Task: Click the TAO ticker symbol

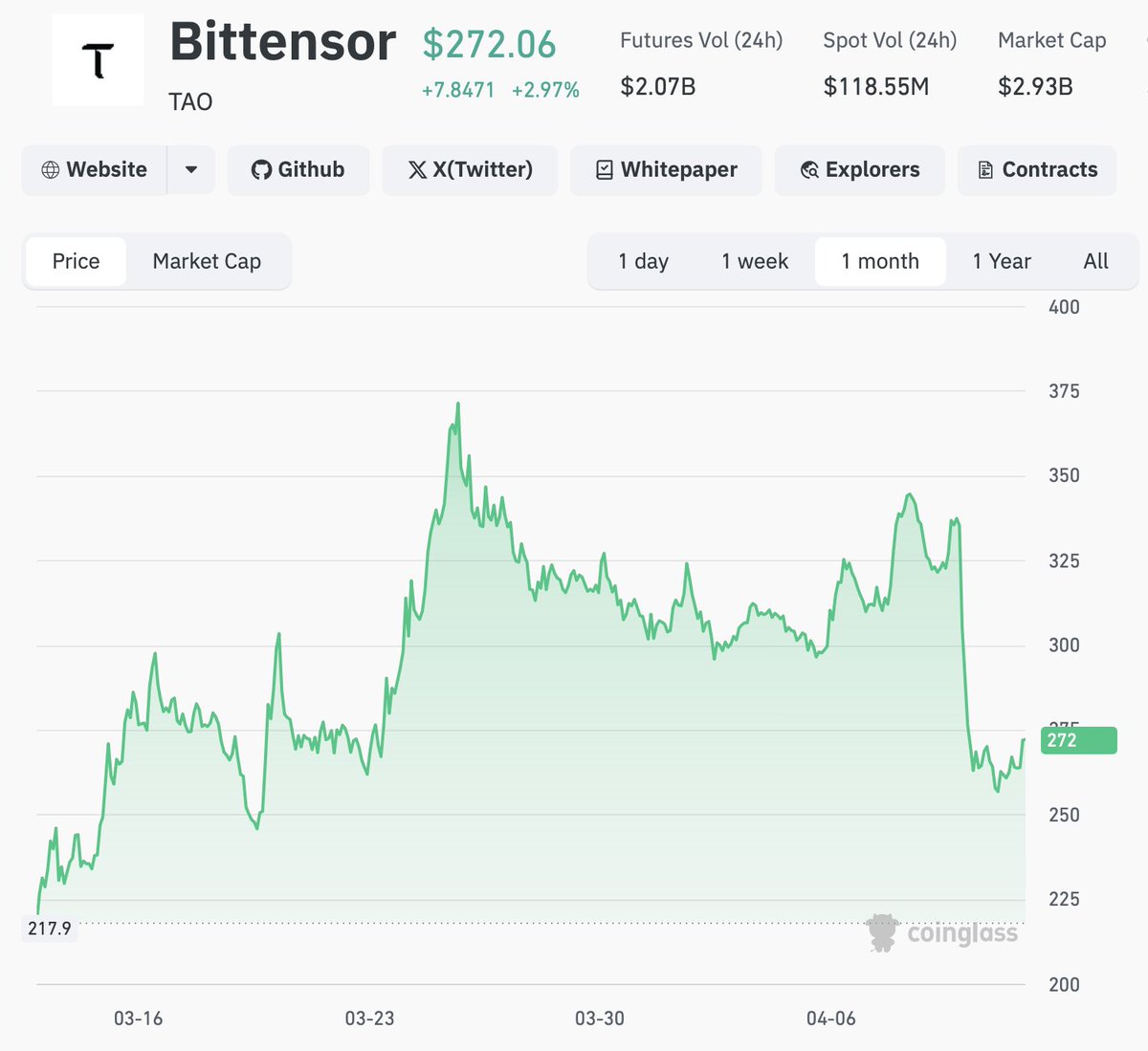Action: [190, 101]
